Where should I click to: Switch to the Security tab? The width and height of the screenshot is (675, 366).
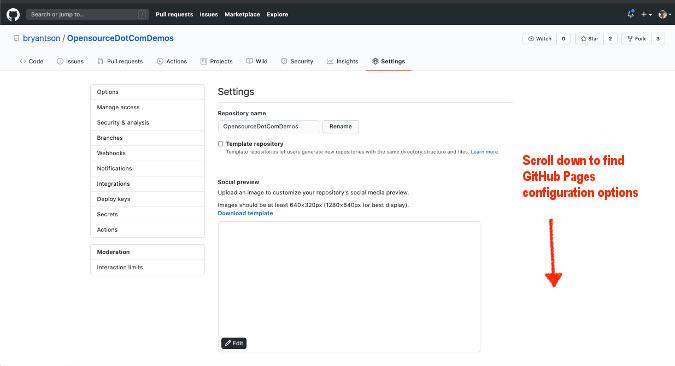pyautogui.click(x=297, y=61)
